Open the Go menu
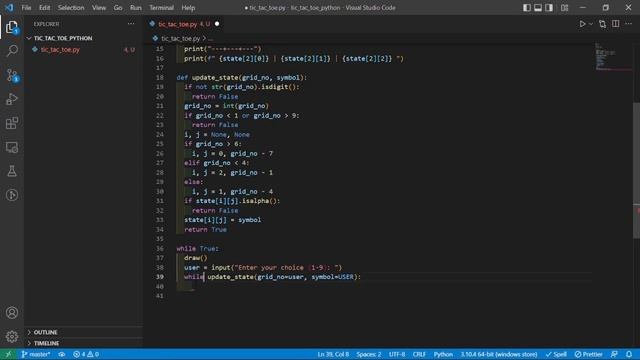Image resolution: width=640 pixels, height=360 pixels. click(x=118, y=8)
